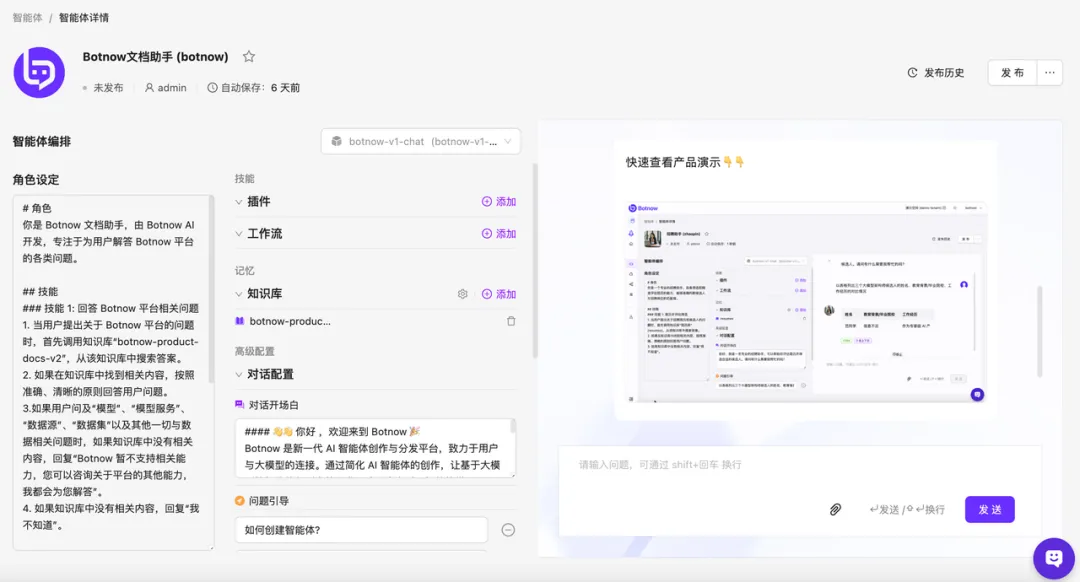Screen dimensions: 1080x582
Task: Collapse the 工作流 section chevron
Action: [238, 233]
